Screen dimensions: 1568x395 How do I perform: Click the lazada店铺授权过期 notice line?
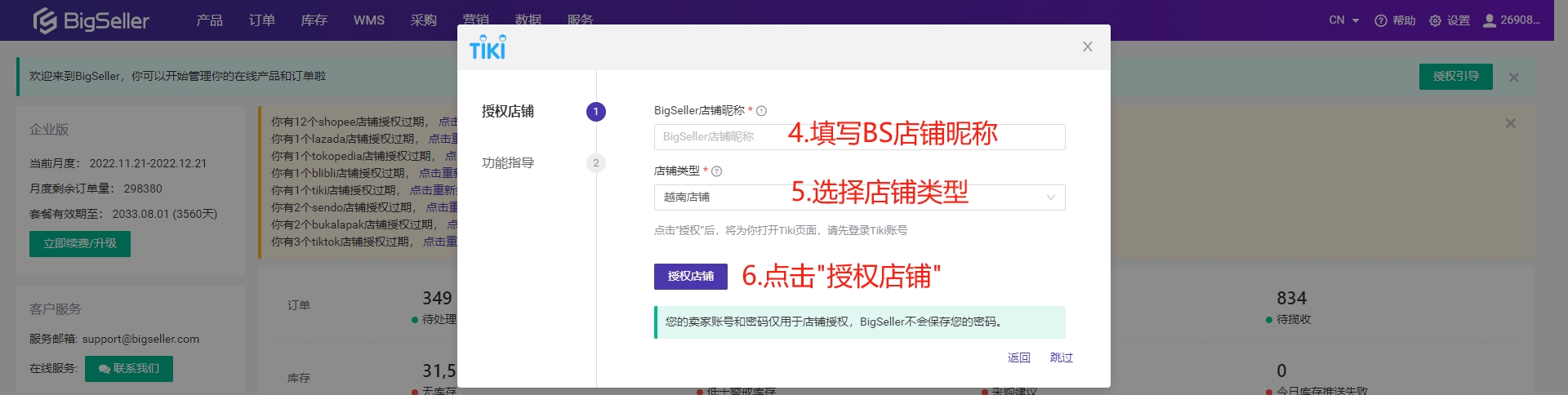pyautogui.click(x=364, y=139)
